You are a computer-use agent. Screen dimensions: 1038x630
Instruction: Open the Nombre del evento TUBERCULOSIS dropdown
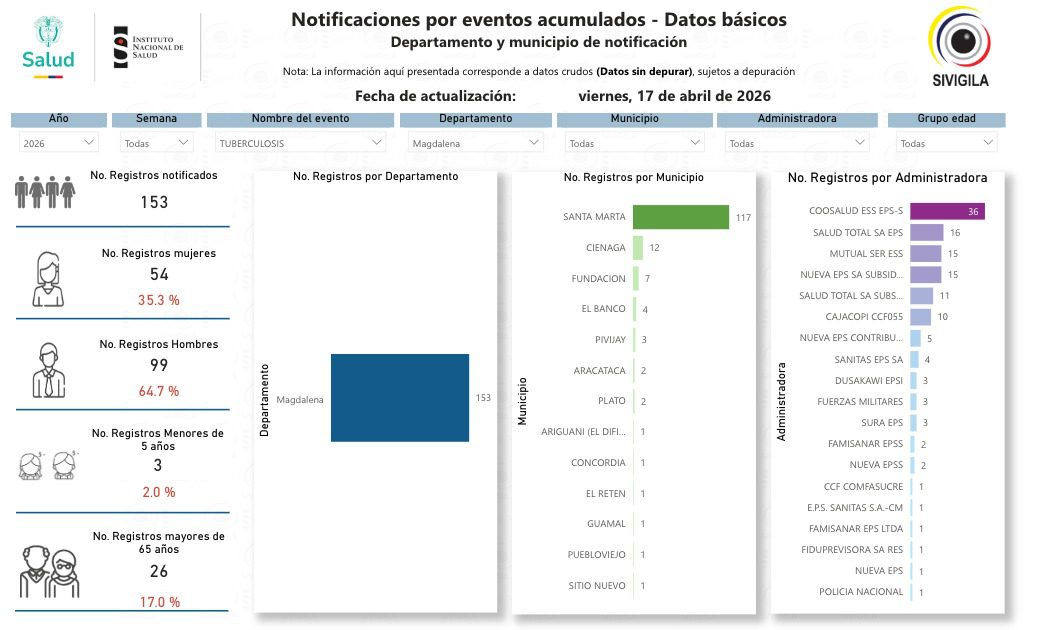coord(300,143)
